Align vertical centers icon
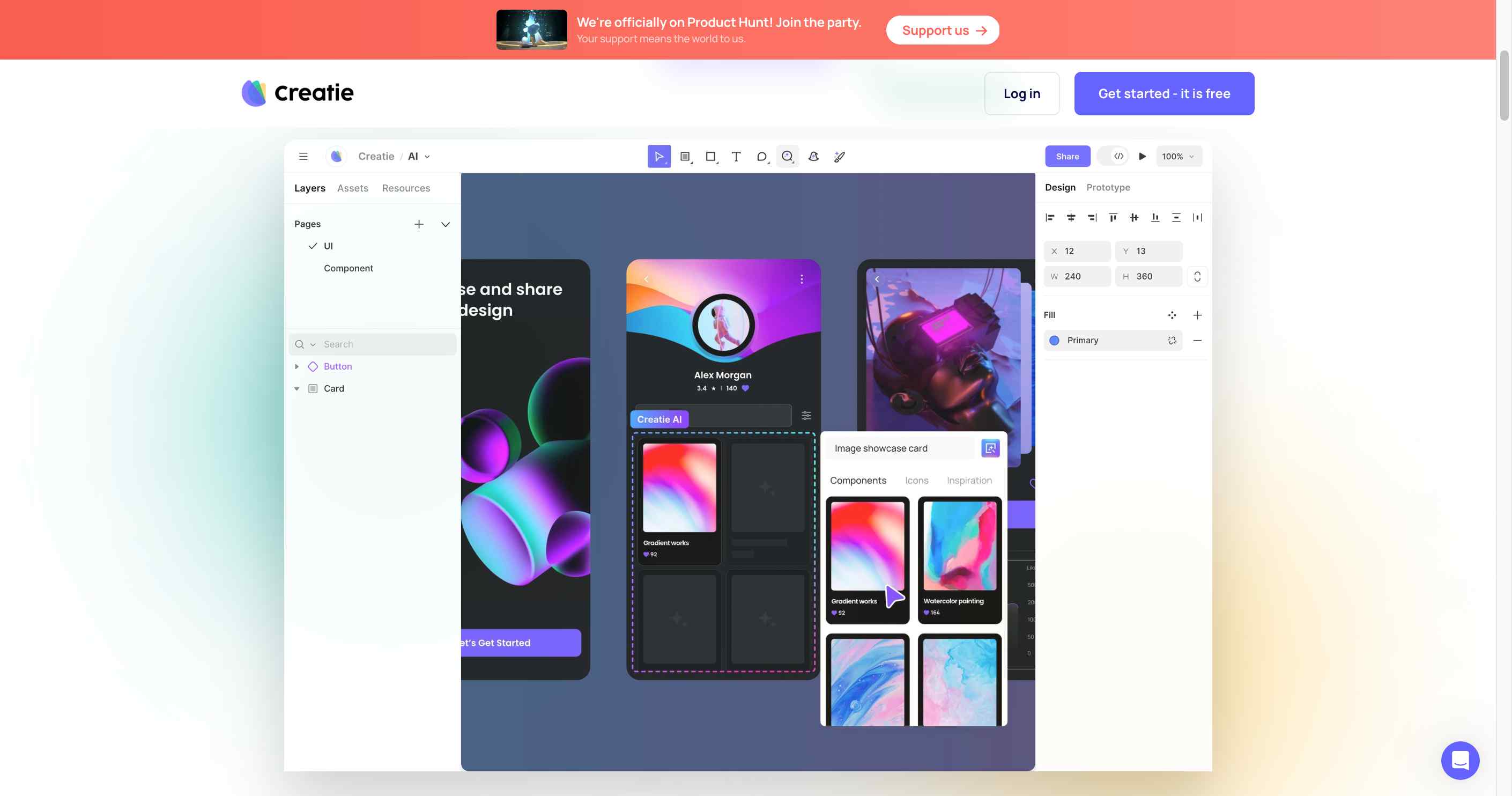 [x=1134, y=218]
